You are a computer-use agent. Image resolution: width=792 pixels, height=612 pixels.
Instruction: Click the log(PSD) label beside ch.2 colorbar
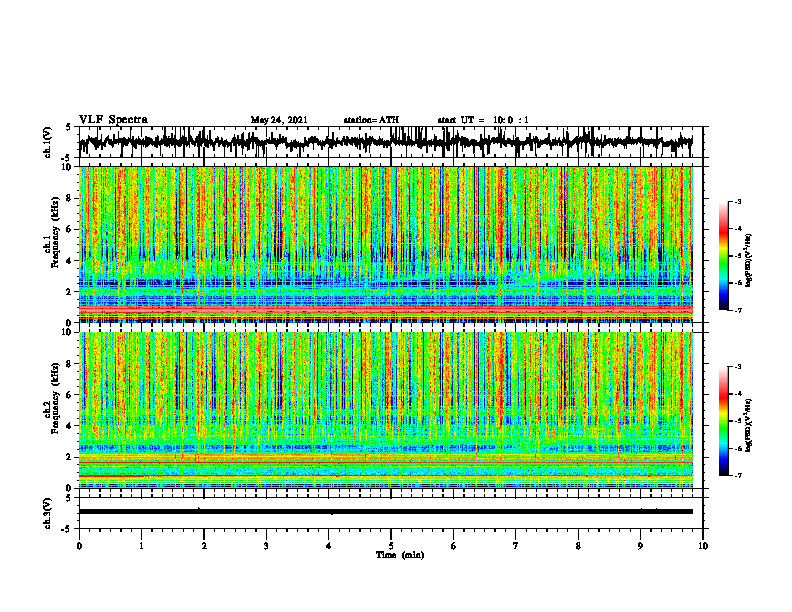(749, 426)
